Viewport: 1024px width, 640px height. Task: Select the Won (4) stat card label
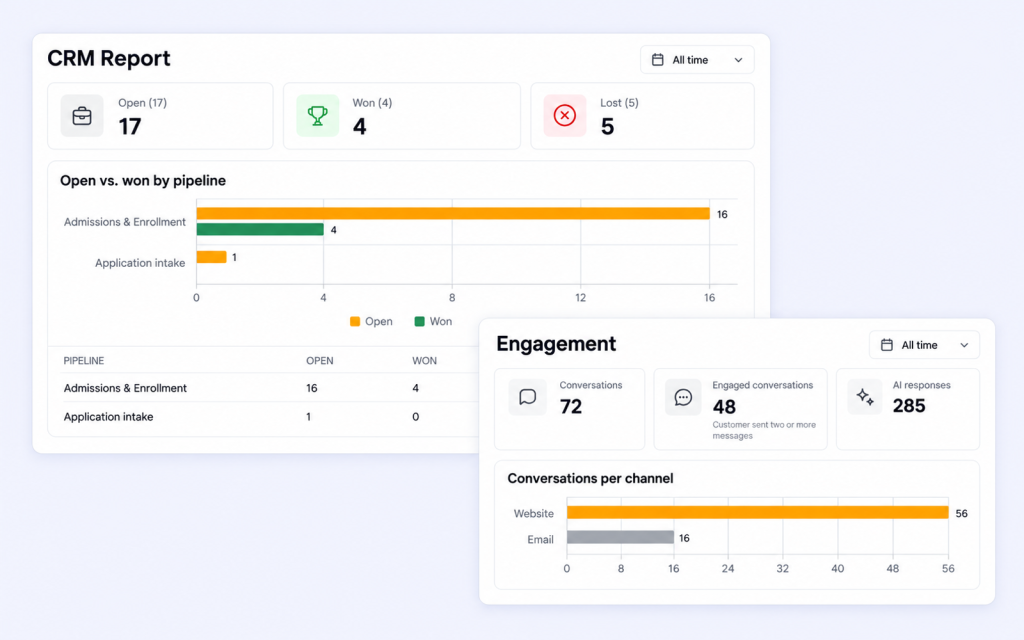tap(372, 103)
